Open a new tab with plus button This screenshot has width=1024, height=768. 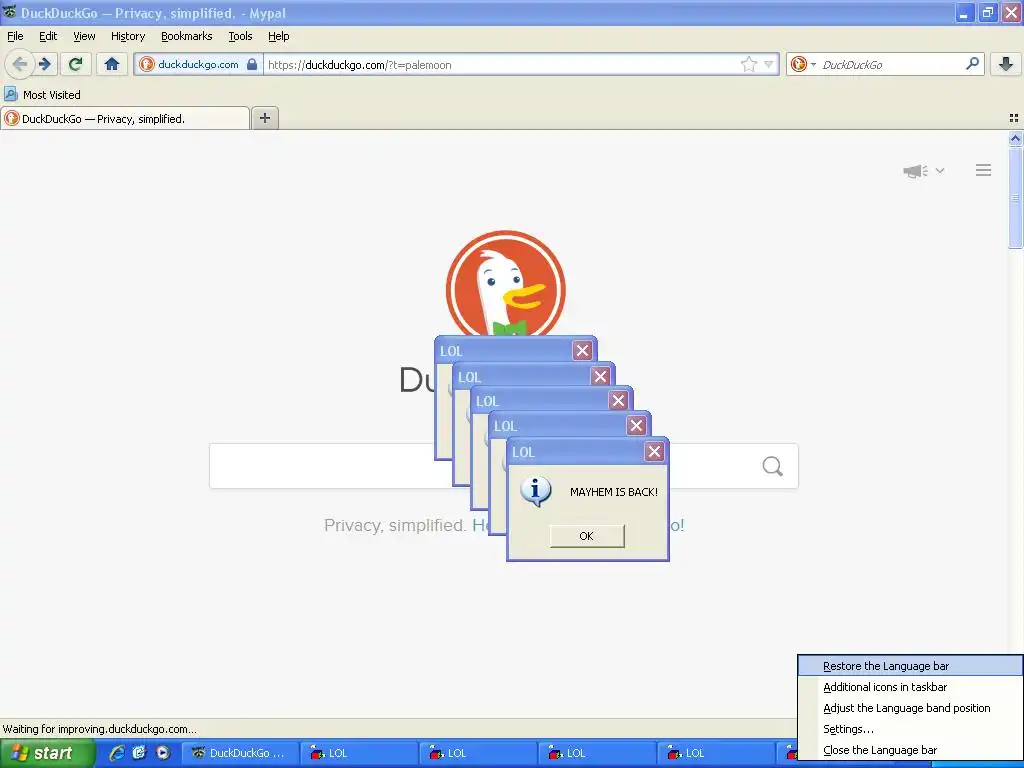[x=264, y=118]
